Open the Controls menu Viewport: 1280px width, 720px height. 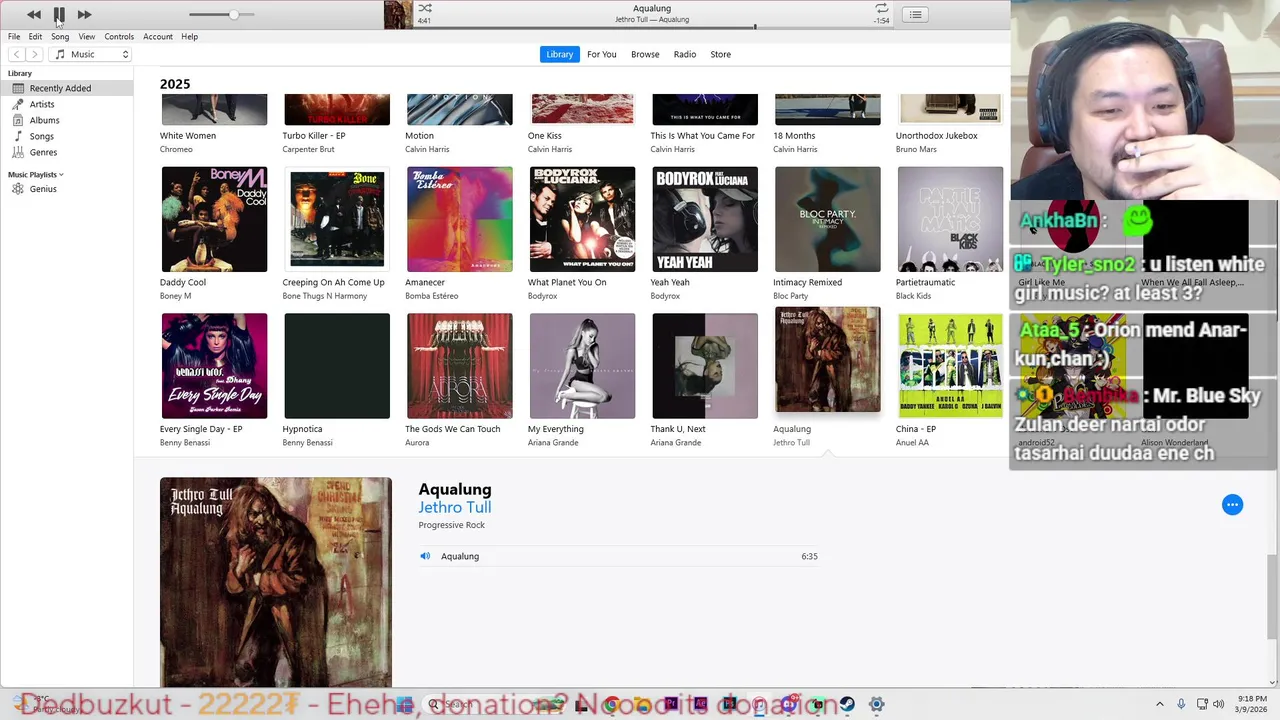pos(119,37)
